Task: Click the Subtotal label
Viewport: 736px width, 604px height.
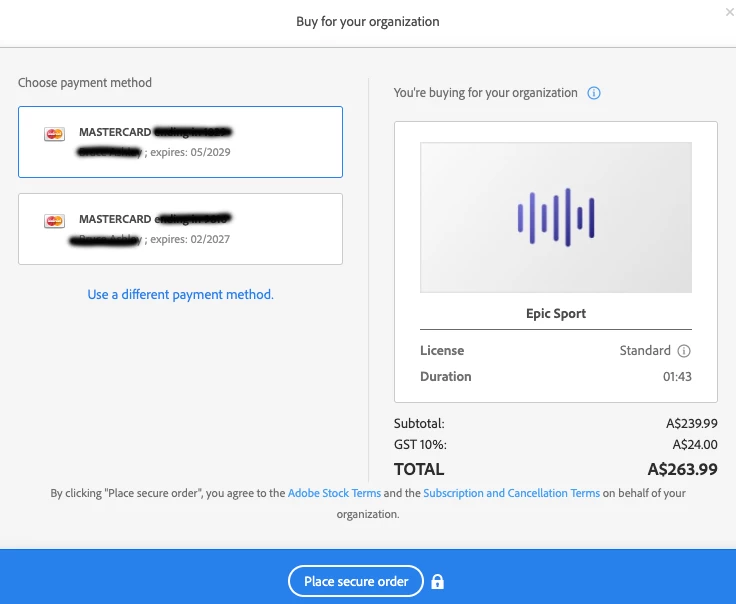Action: pyautogui.click(x=419, y=423)
